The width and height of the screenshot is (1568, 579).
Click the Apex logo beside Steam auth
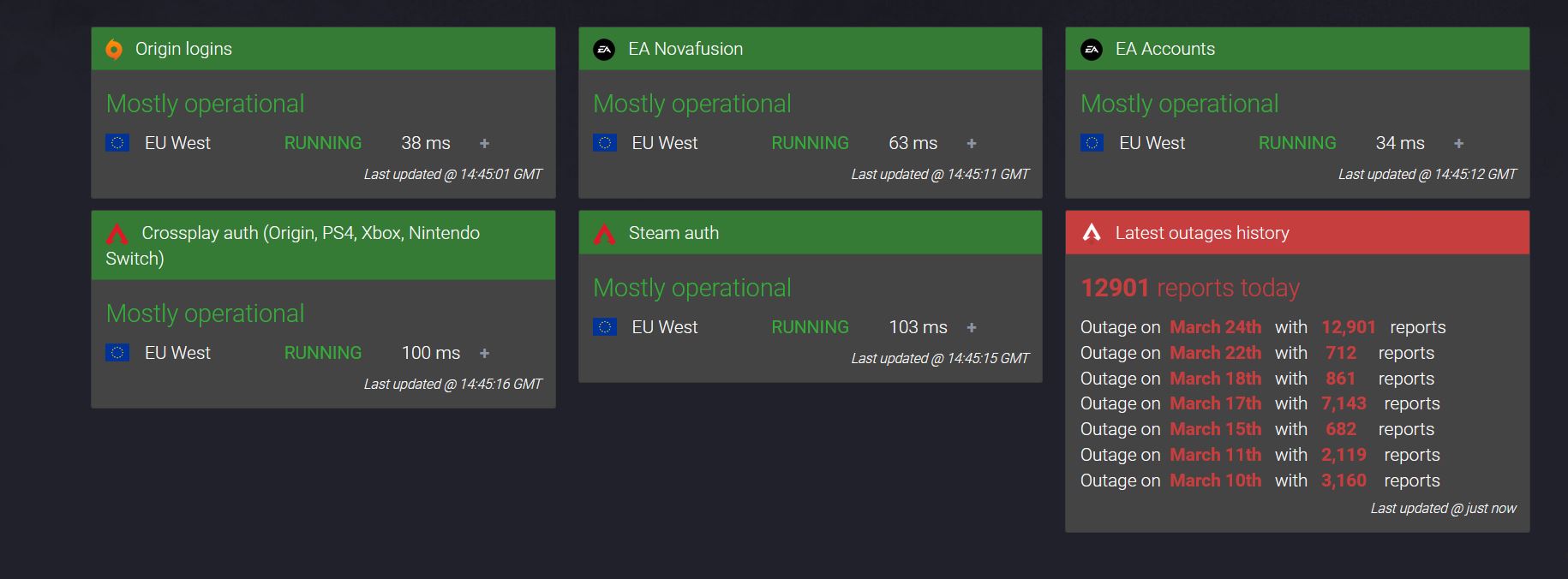(604, 234)
